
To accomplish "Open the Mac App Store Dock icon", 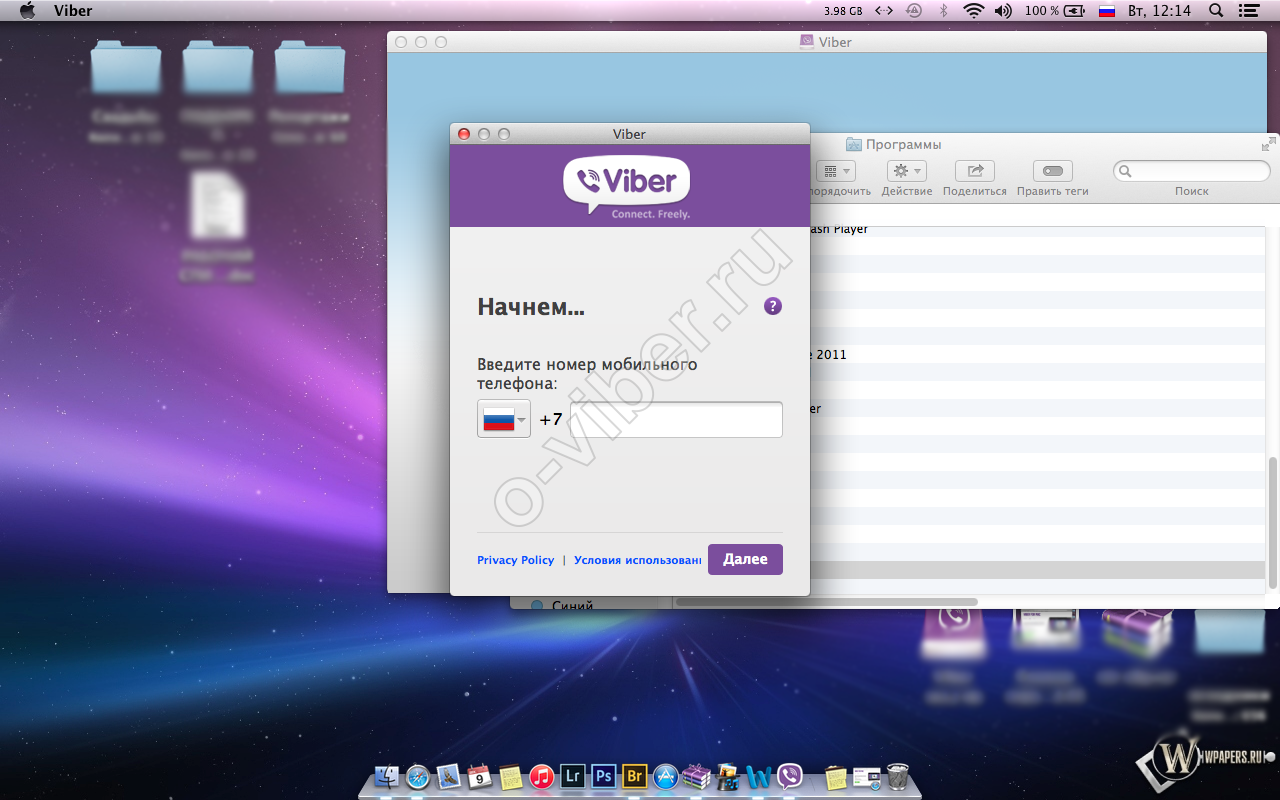I will [665, 776].
